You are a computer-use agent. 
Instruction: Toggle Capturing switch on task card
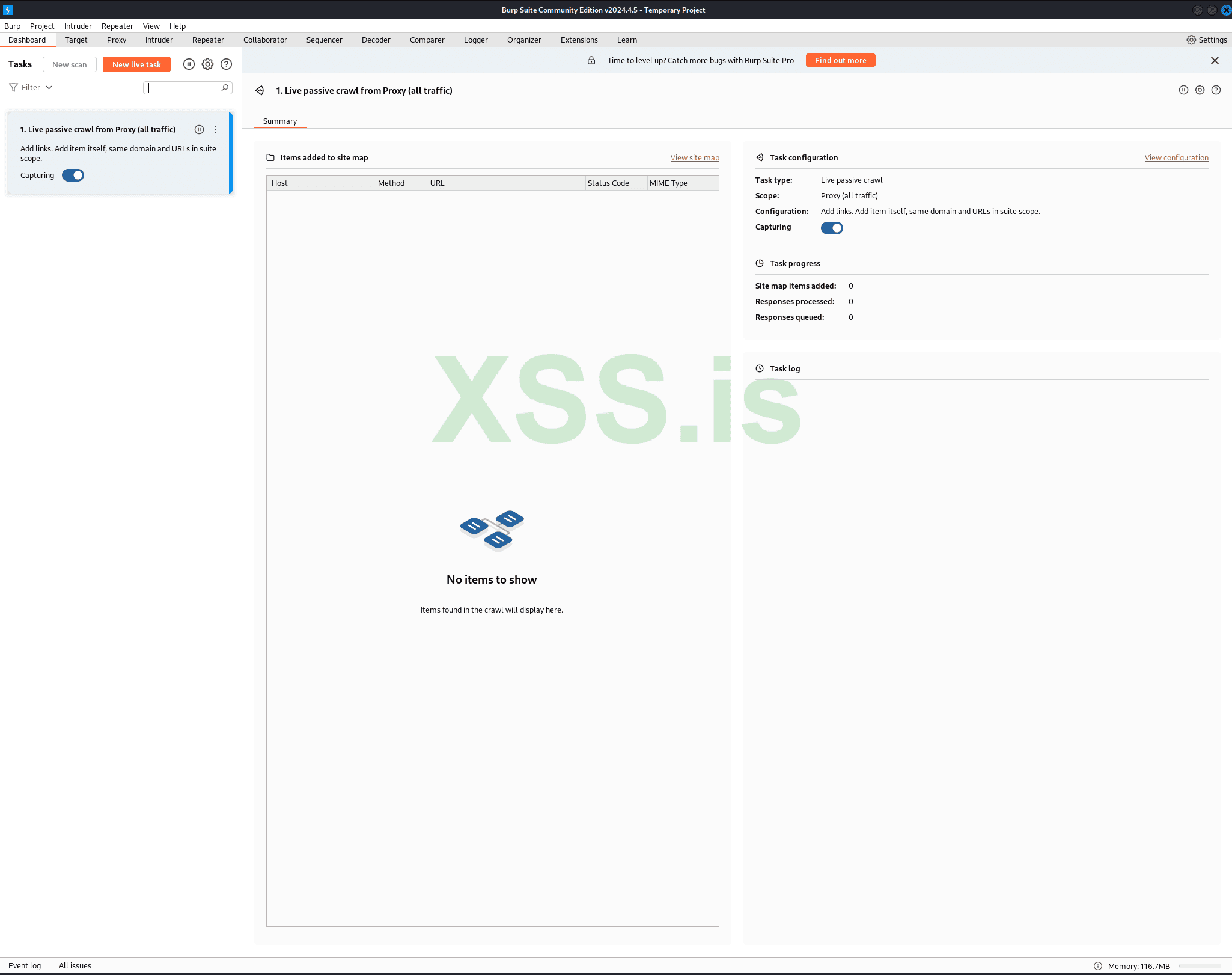tap(73, 176)
